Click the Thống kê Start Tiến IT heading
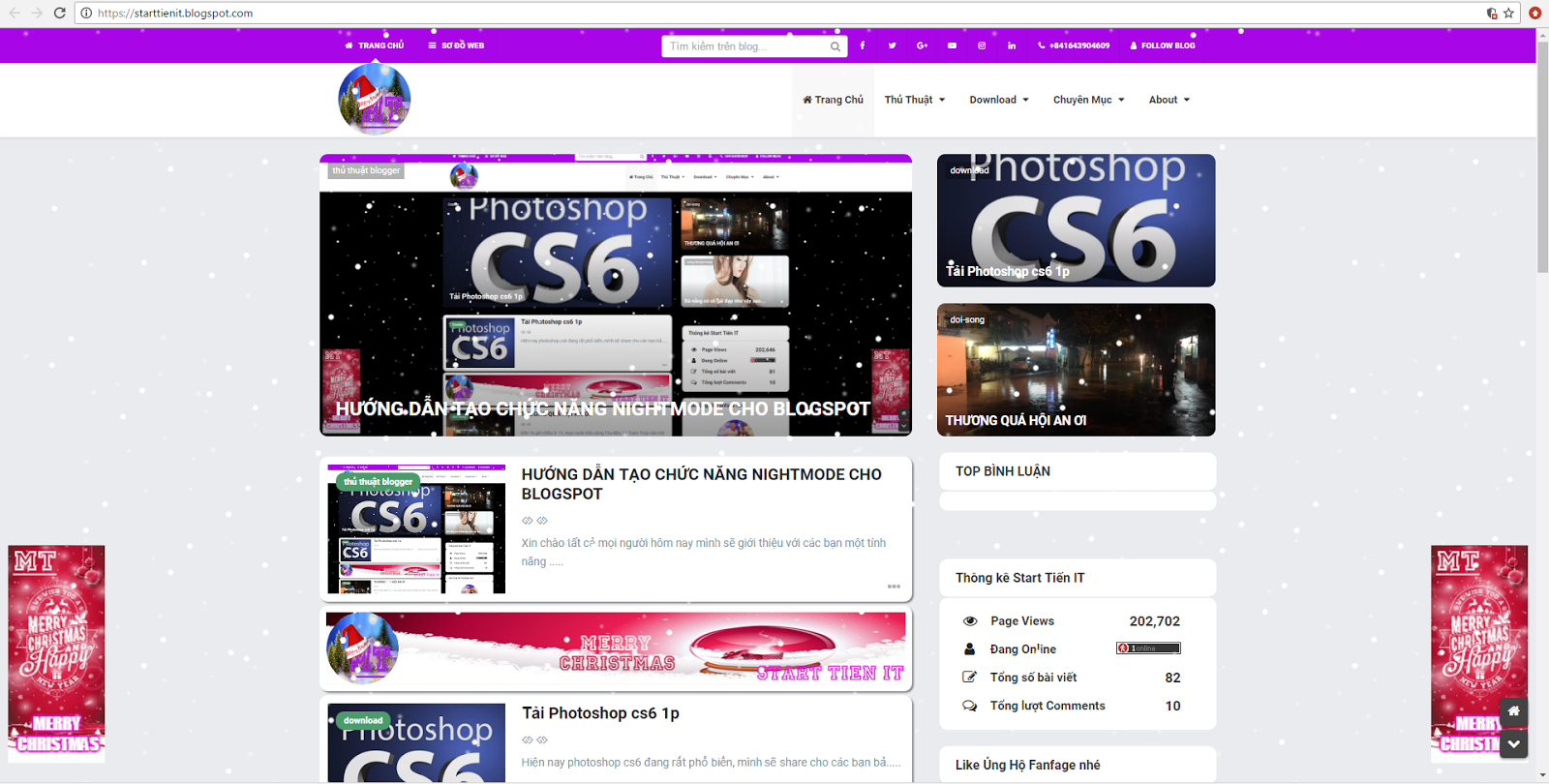The image size is (1549, 784). click(x=1020, y=578)
